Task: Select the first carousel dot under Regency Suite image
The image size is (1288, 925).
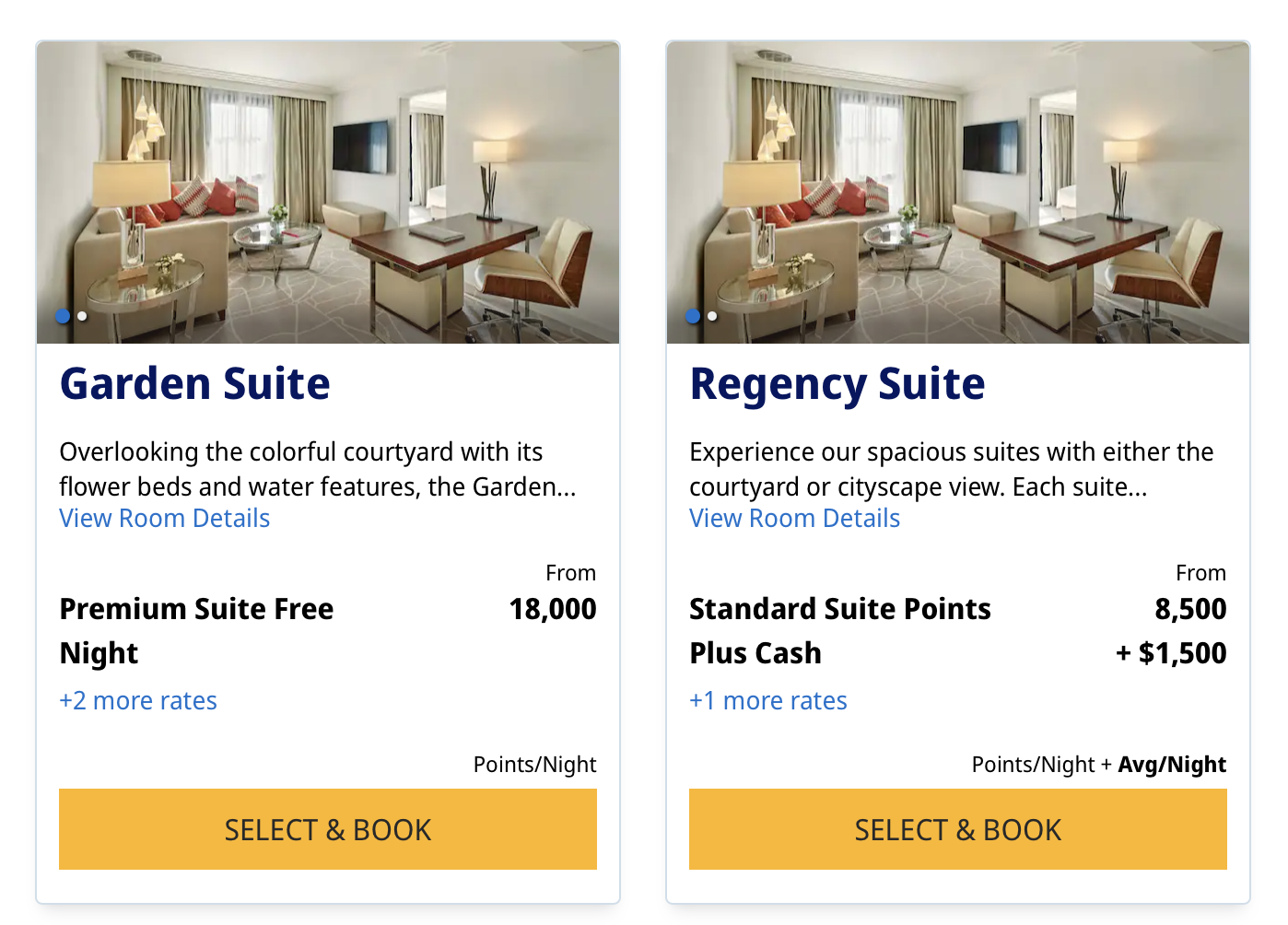Action: 693,316
